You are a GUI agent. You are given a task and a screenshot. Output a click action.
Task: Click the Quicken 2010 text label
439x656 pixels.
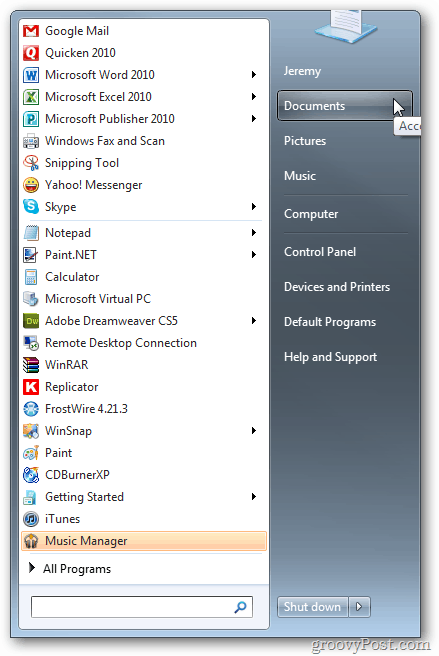pyautogui.click(x=80, y=53)
